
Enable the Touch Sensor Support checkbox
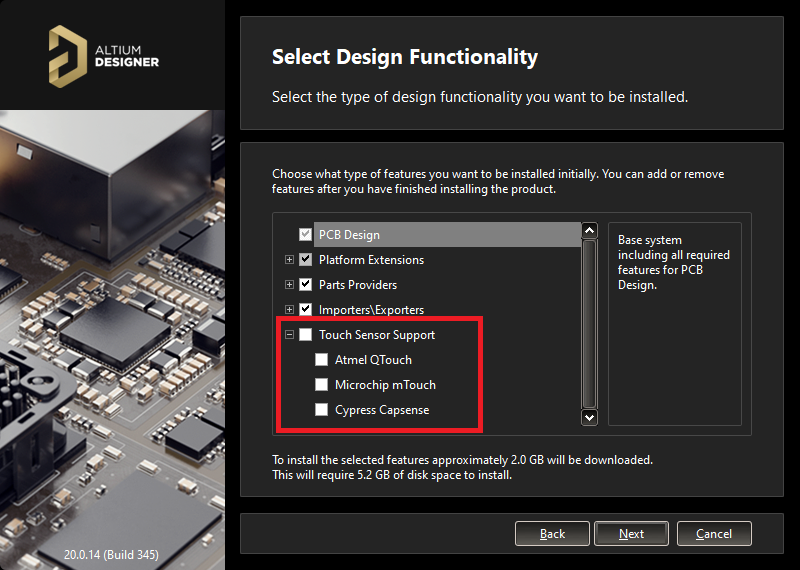click(x=306, y=335)
